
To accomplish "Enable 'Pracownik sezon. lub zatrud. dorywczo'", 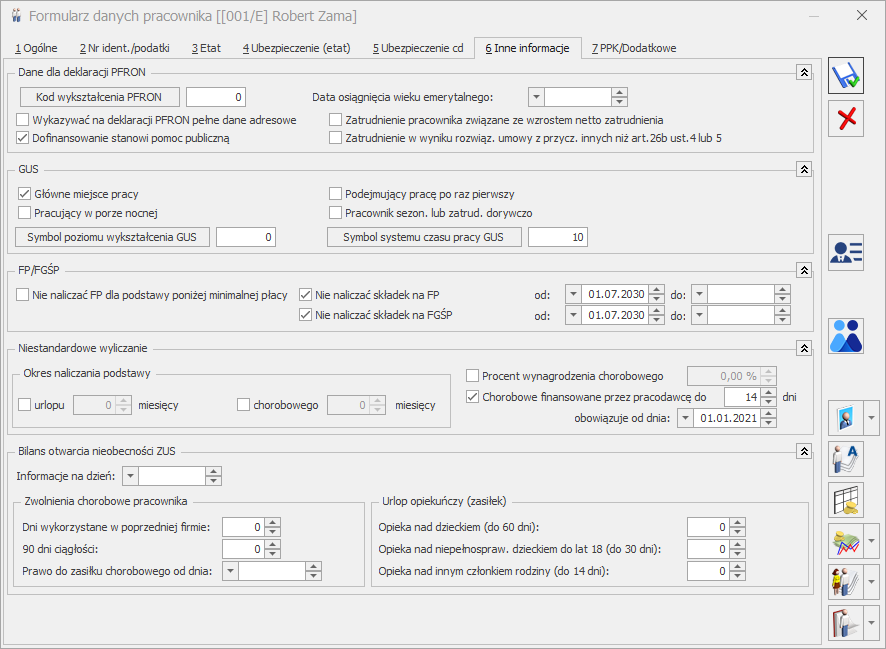I will pyautogui.click(x=336, y=213).
